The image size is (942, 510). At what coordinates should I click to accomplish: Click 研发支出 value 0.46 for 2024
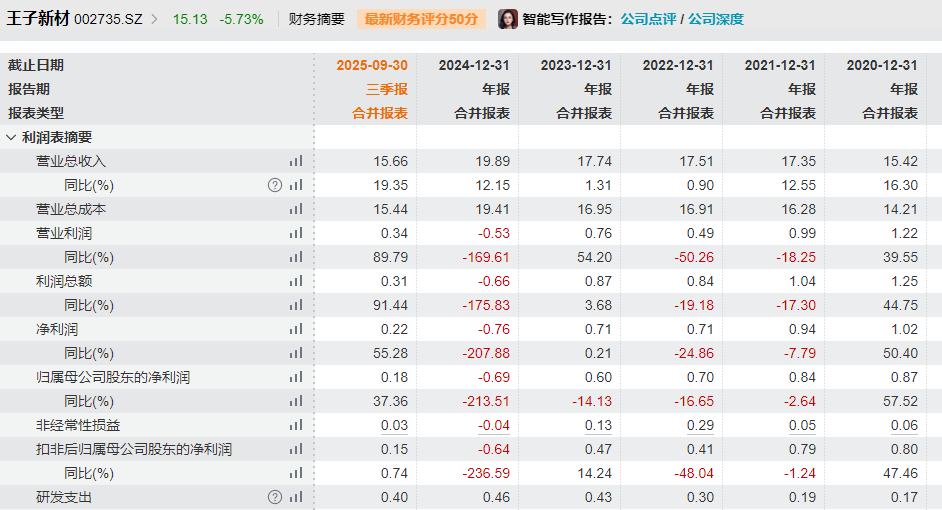pos(496,497)
